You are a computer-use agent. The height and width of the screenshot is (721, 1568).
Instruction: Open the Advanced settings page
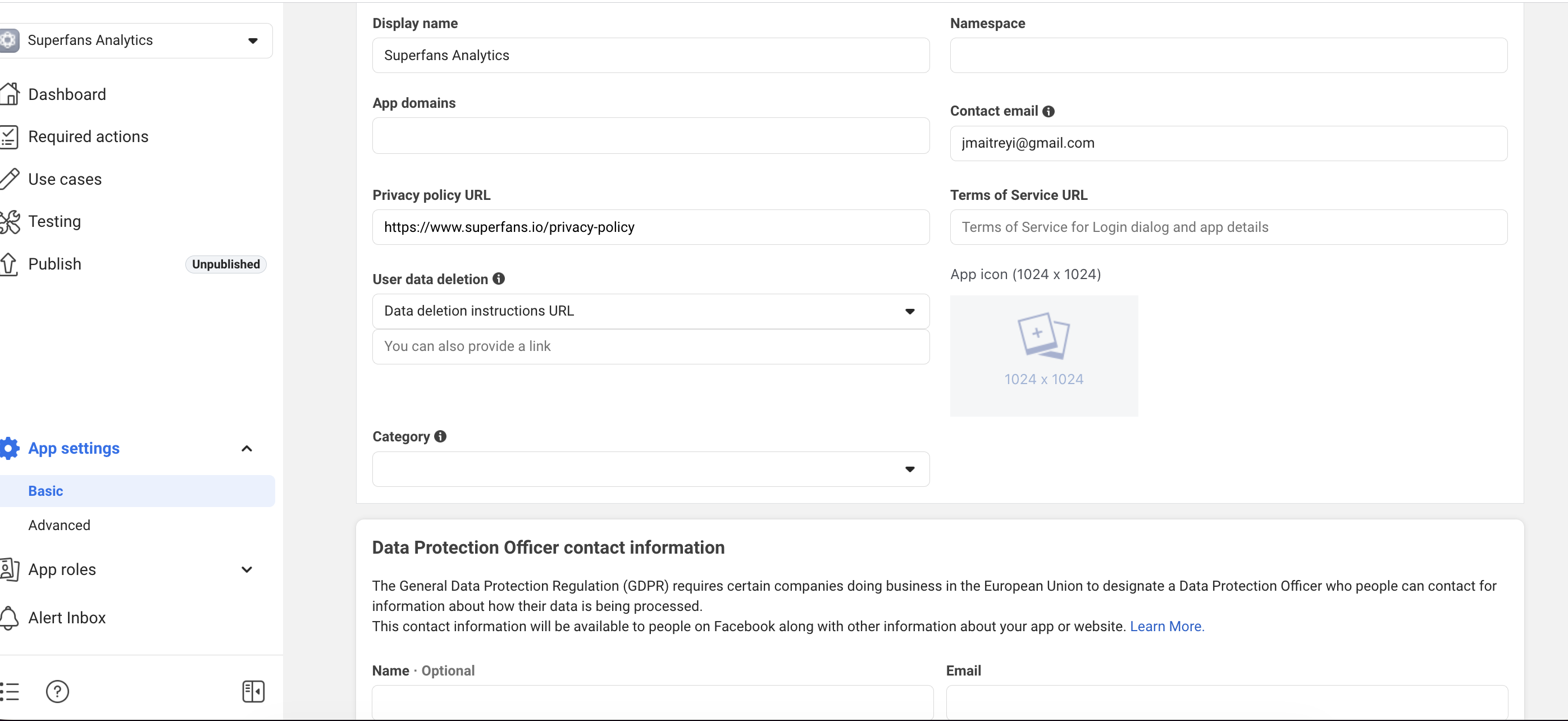click(59, 525)
